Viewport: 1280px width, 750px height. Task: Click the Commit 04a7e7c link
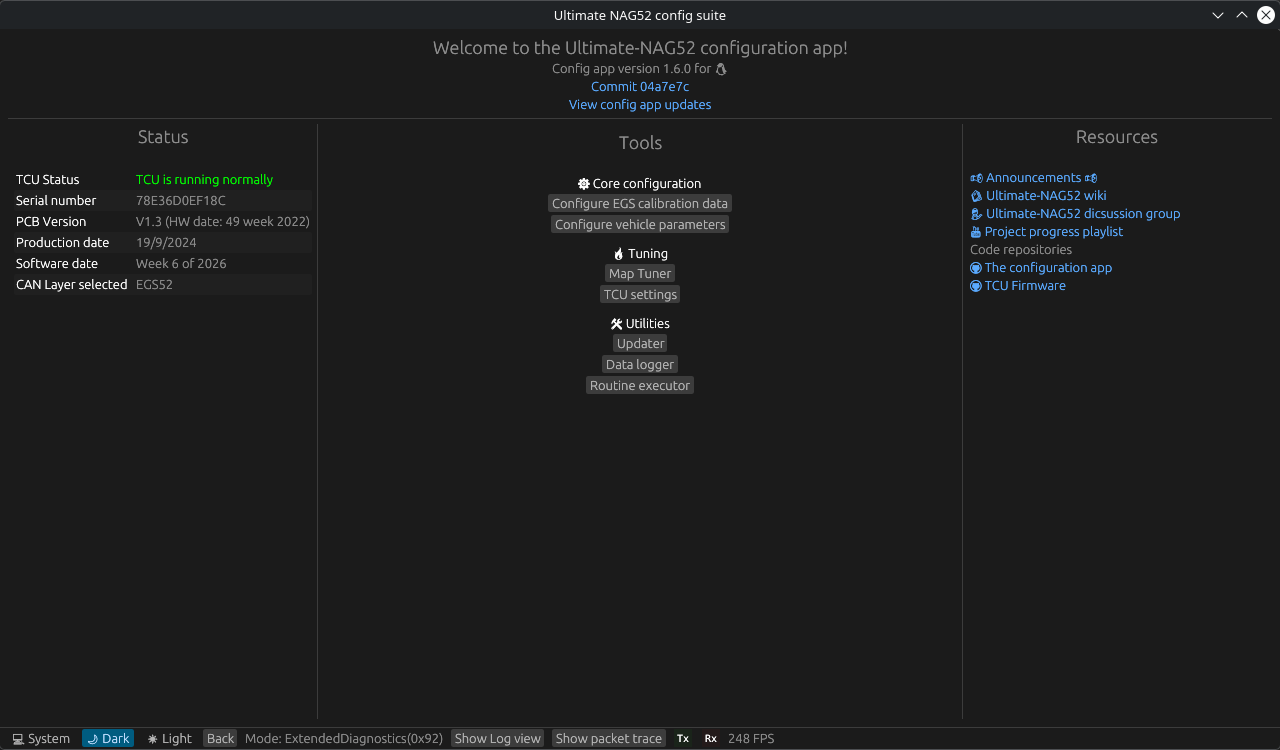[x=640, y=87]
